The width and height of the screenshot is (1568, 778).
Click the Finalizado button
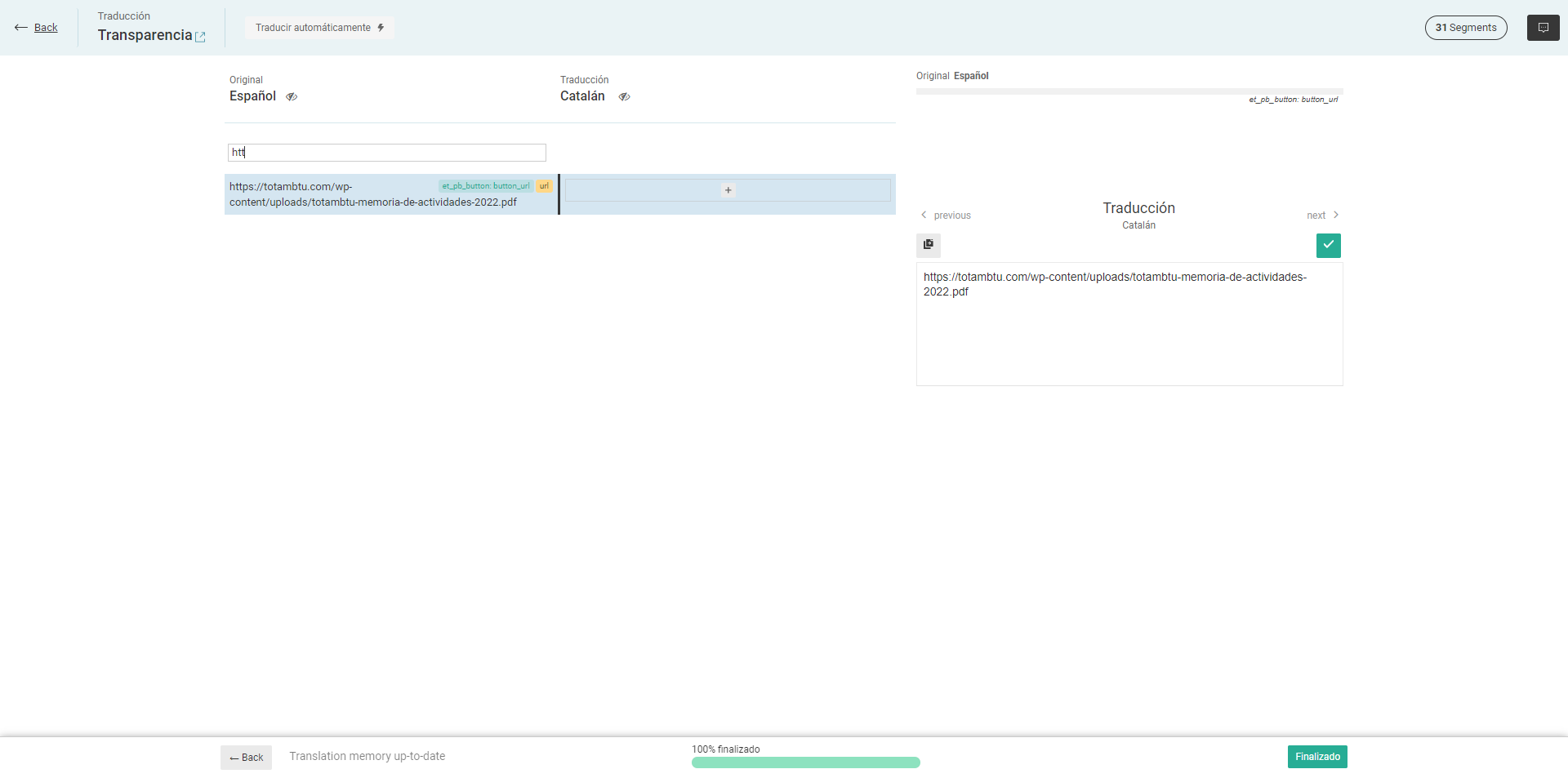pos(1316,757)
